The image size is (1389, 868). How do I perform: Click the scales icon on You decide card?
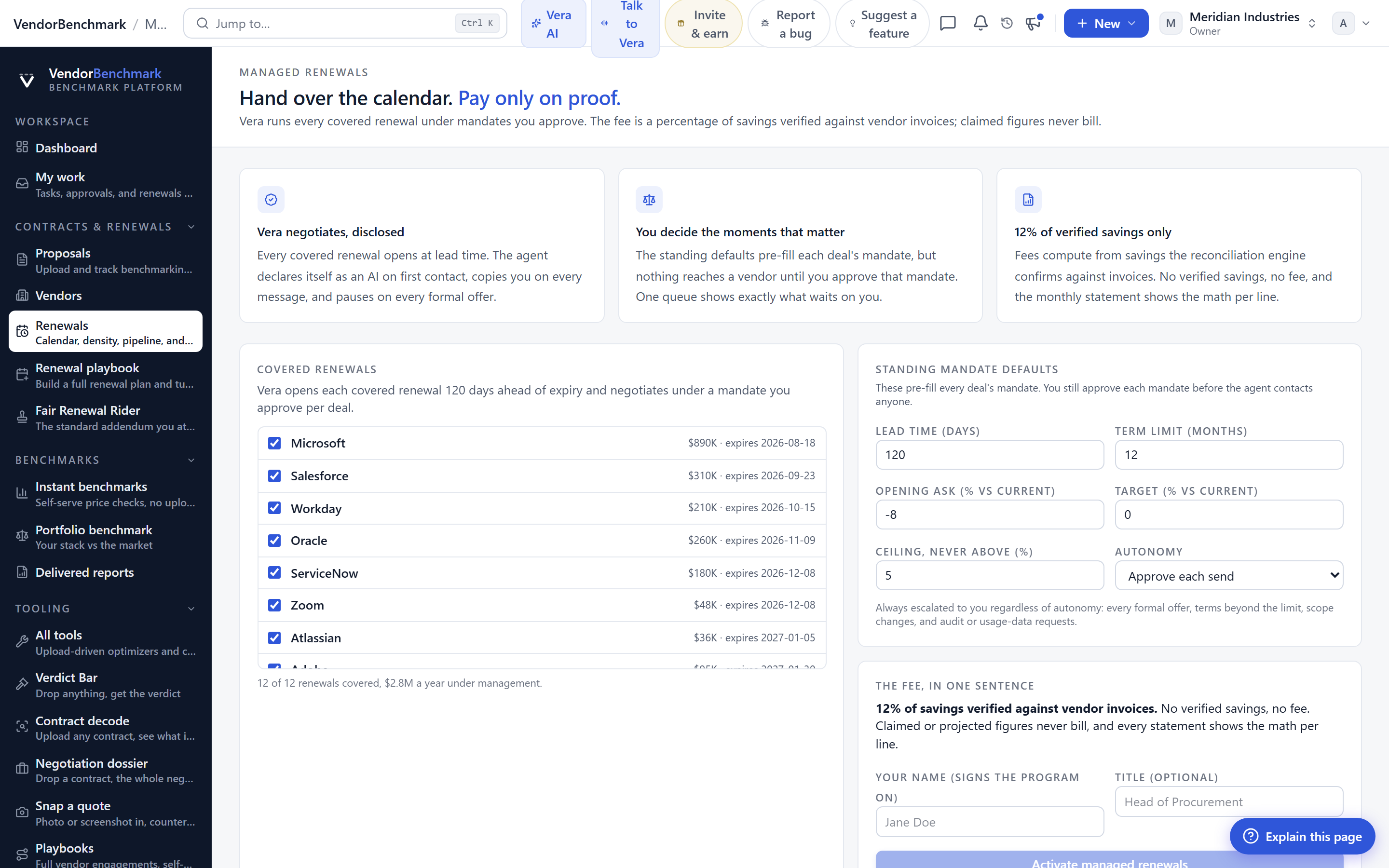pyautogui.click(x=649, y=200)
